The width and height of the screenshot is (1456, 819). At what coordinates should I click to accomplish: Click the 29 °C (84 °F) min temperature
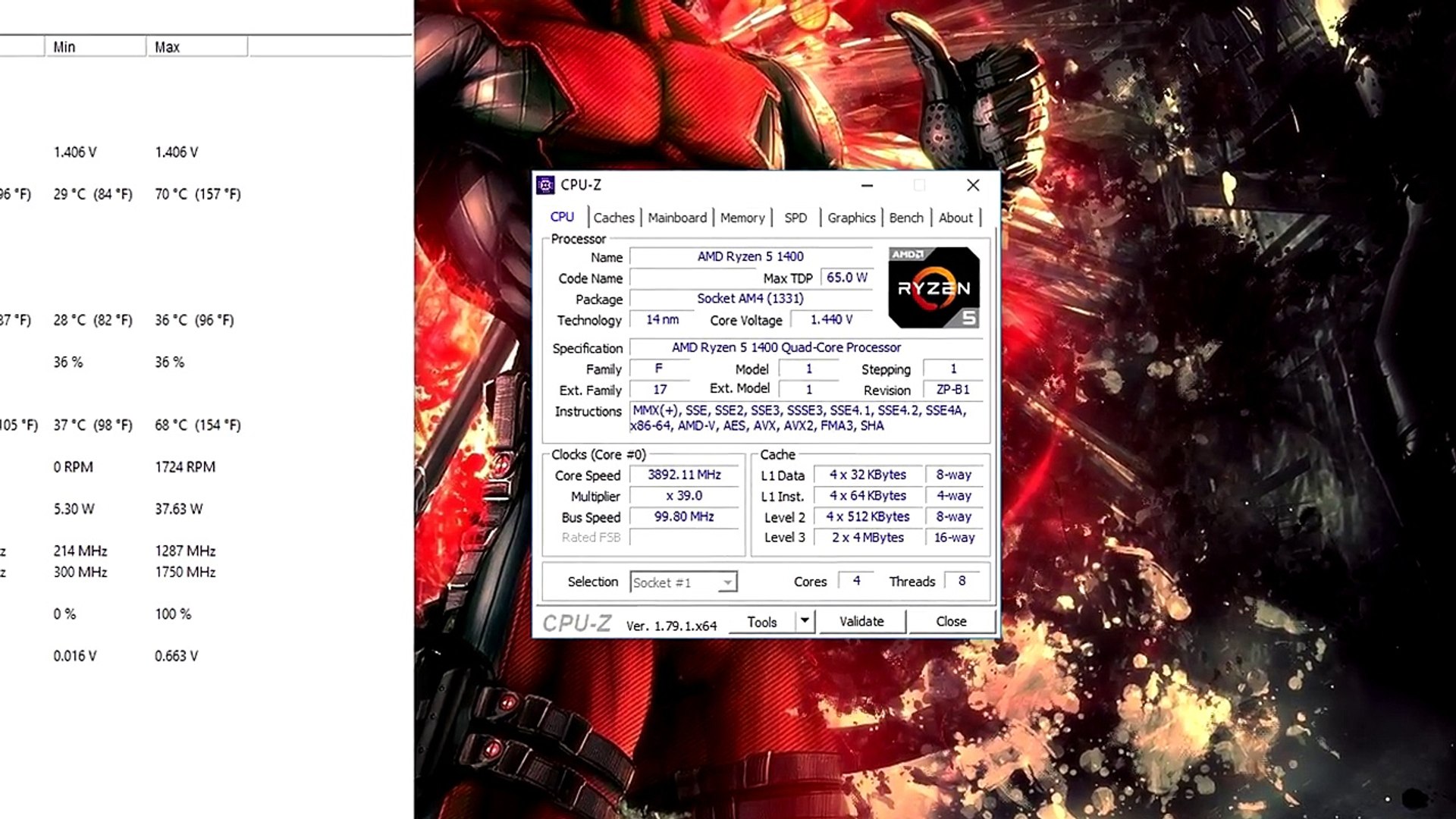point(93,194)
